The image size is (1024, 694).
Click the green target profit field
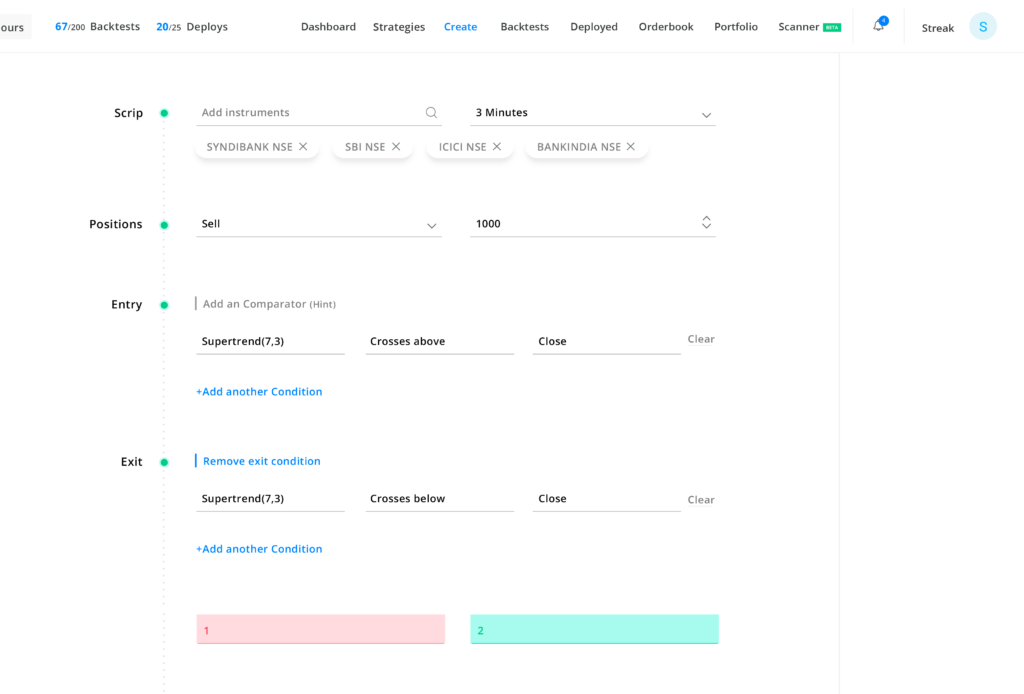point(594,630)
